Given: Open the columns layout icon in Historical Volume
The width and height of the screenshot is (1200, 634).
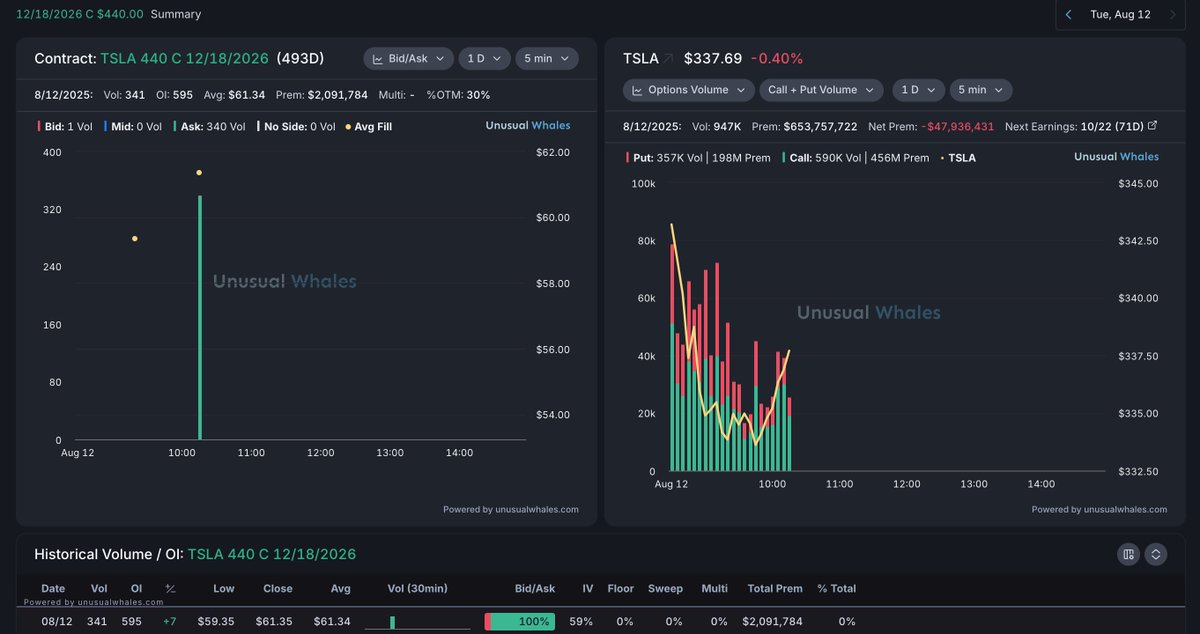Looking at the screenshot, I should pos(1128,554).
